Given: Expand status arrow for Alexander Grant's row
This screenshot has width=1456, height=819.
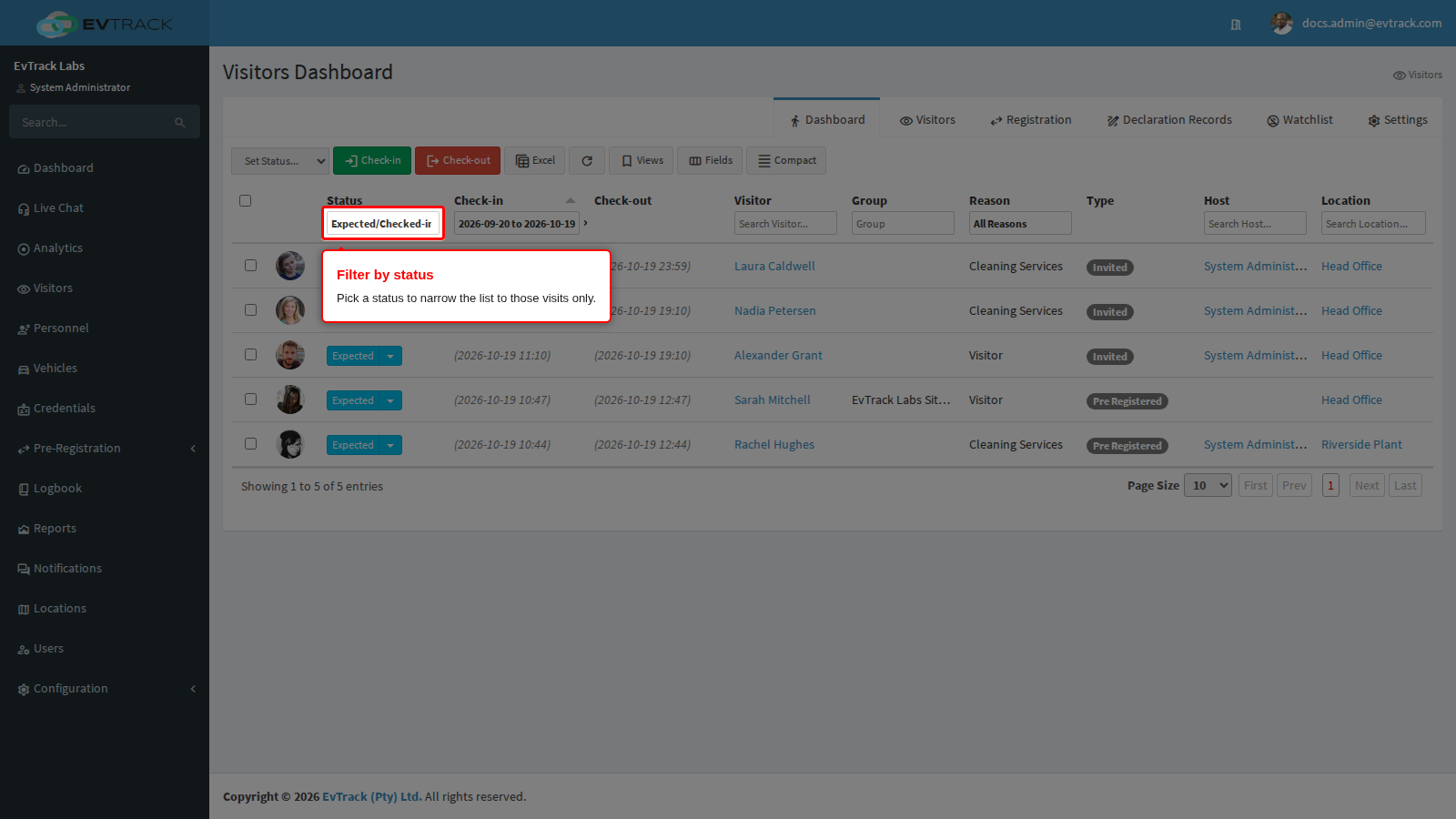Looking at the screenshot, I should tap(390, 356).
